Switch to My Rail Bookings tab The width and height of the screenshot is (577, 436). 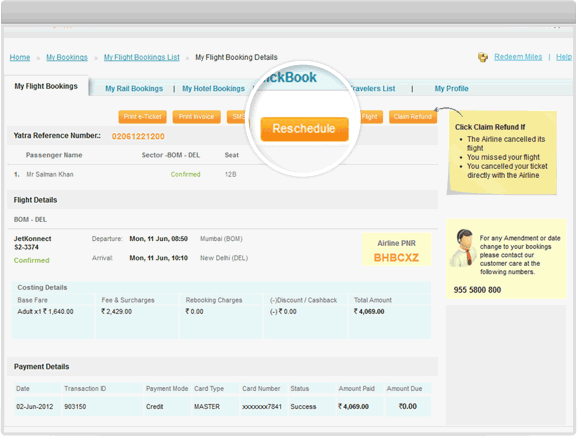tap(134, 89)
